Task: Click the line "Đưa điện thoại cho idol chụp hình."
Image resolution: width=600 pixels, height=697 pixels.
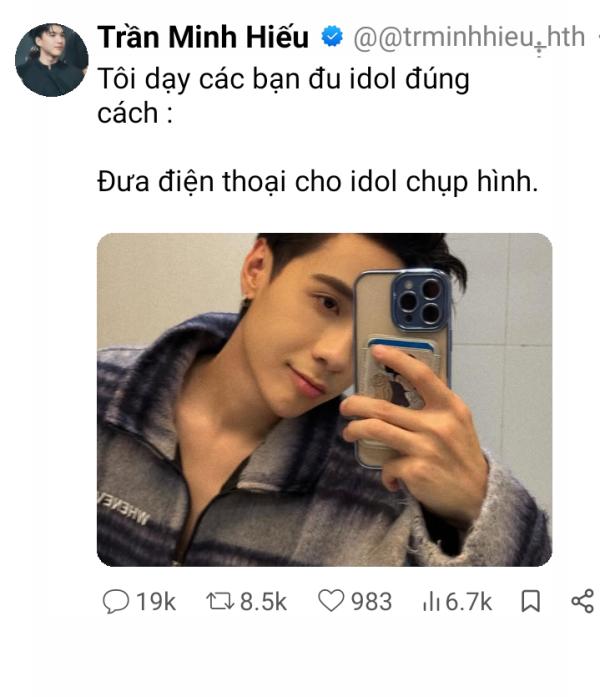Action: click(x=318, y=182)
